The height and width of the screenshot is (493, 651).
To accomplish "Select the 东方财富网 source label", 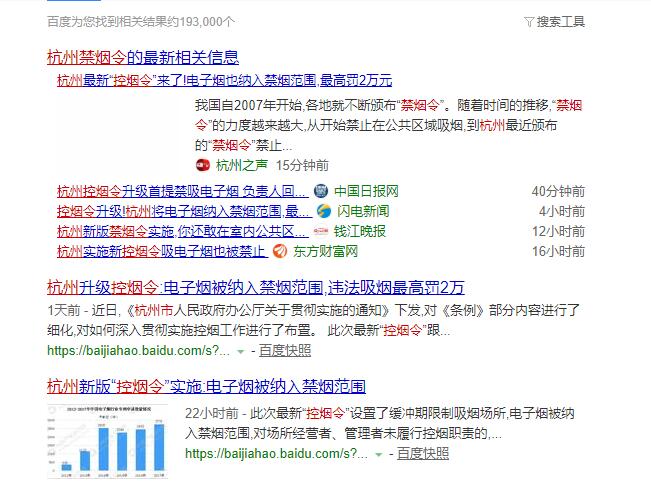I will tap(326, 251).
